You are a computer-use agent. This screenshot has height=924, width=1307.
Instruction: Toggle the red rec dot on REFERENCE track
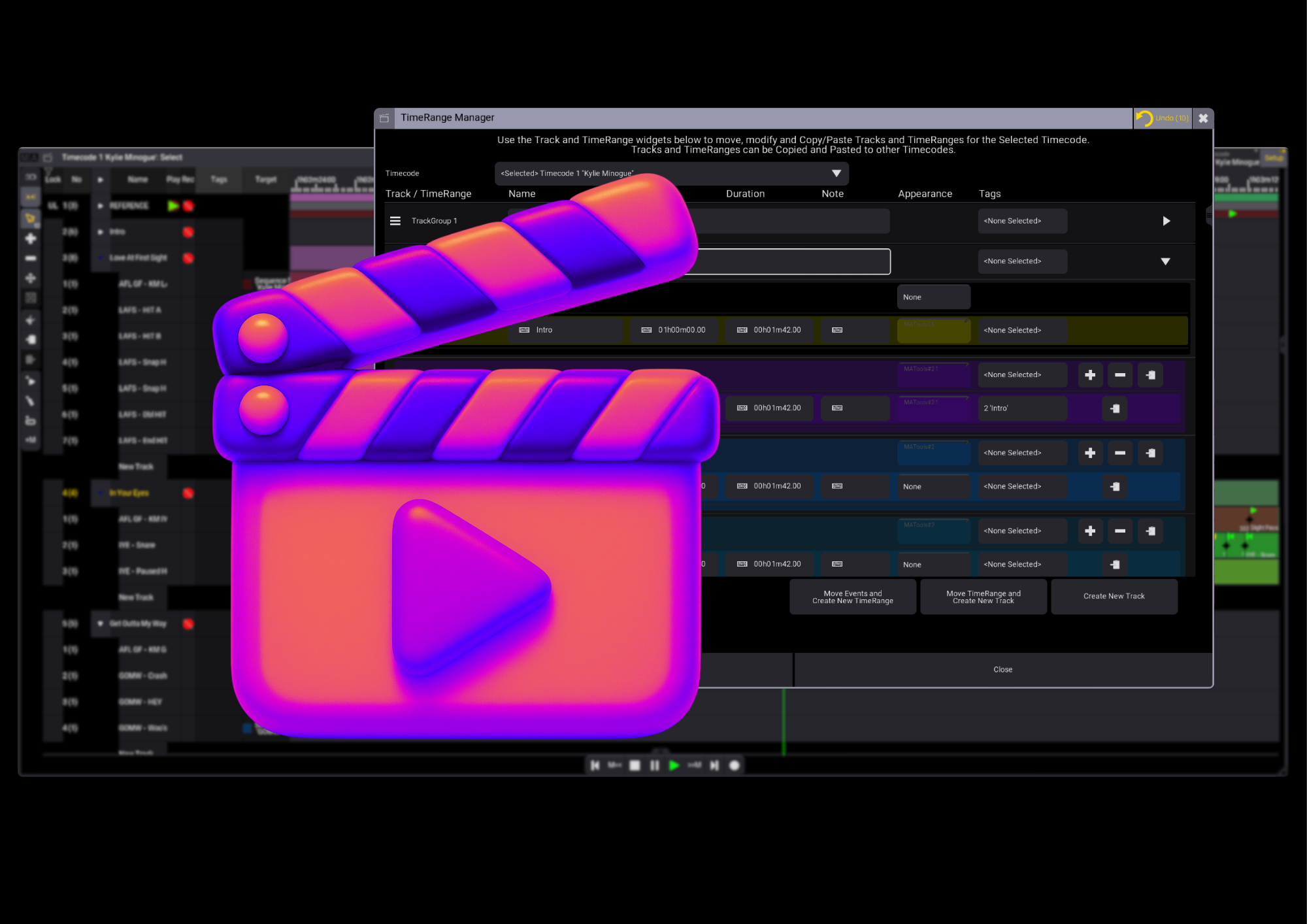(x=188, y=206)
